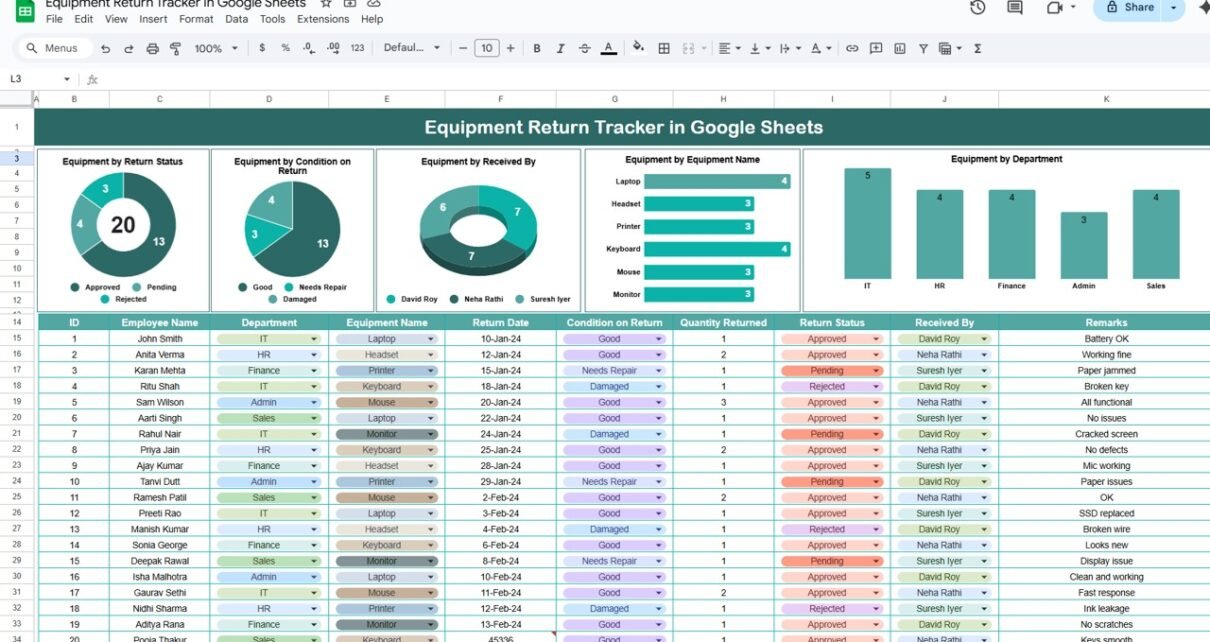Viewport: 1210px width, 642px height.
Task: Open the Tools menu
Action: tap(272, 19)
